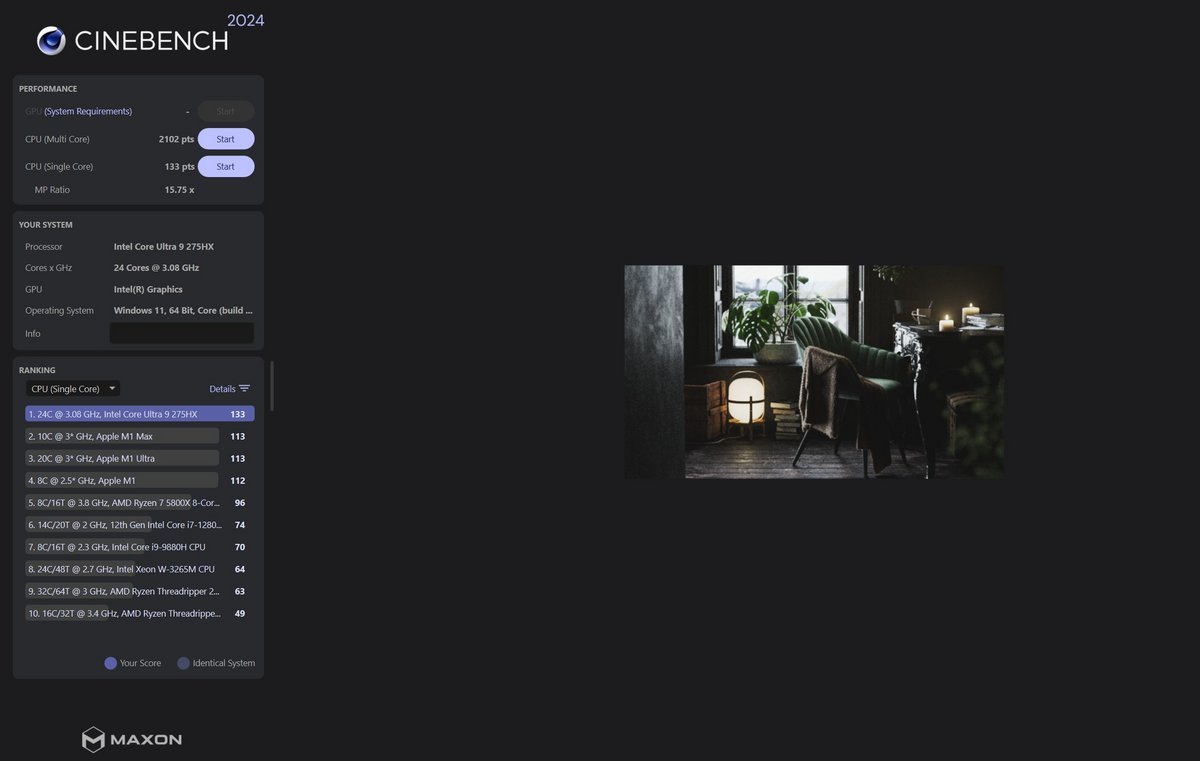This screenshot has height=761, width=1200.
Task: Select ranking entry 32C/64T AMD Ryzen Threadripper
Action: 139,591
